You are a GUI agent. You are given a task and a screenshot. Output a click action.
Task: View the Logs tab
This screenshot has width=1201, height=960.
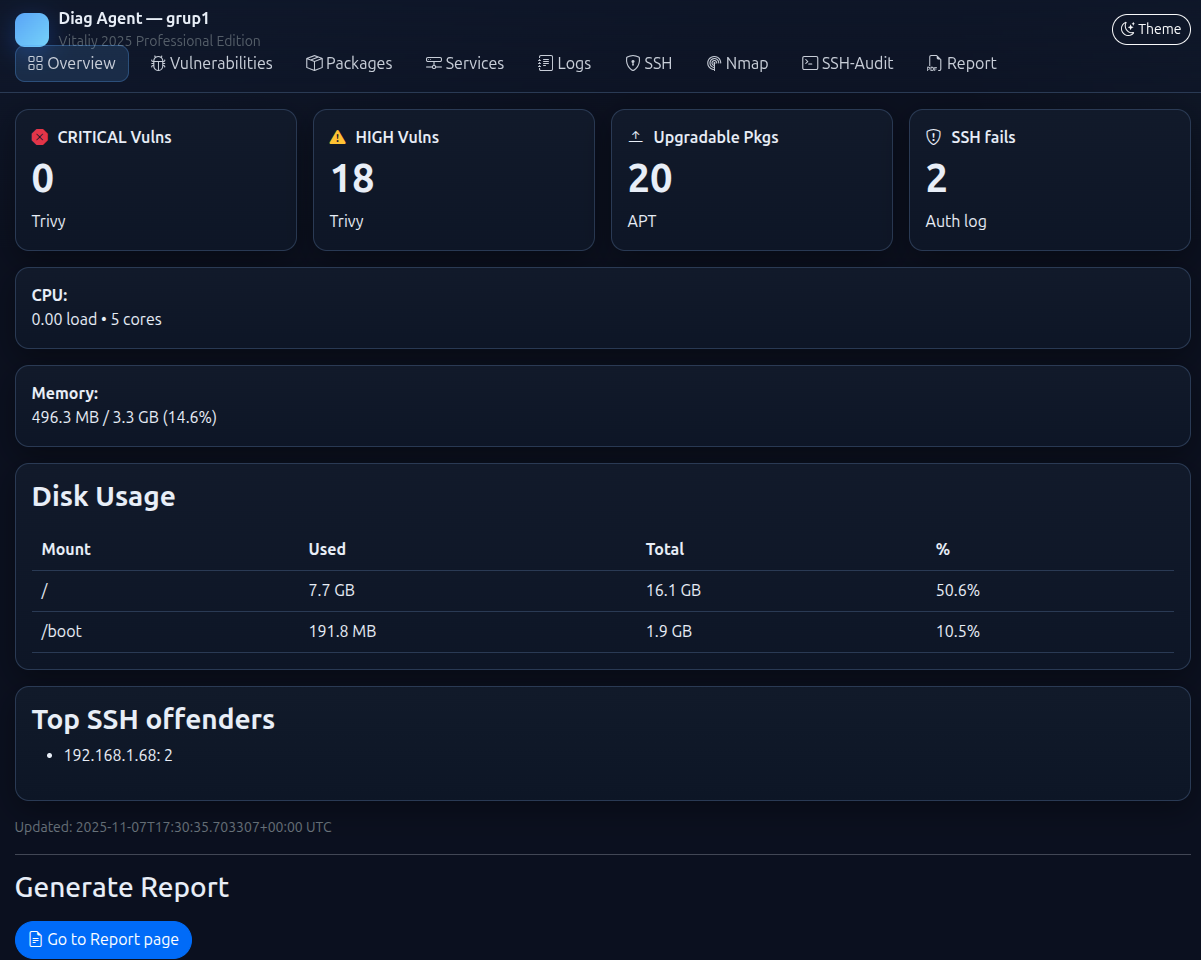(x=564, y=63)
